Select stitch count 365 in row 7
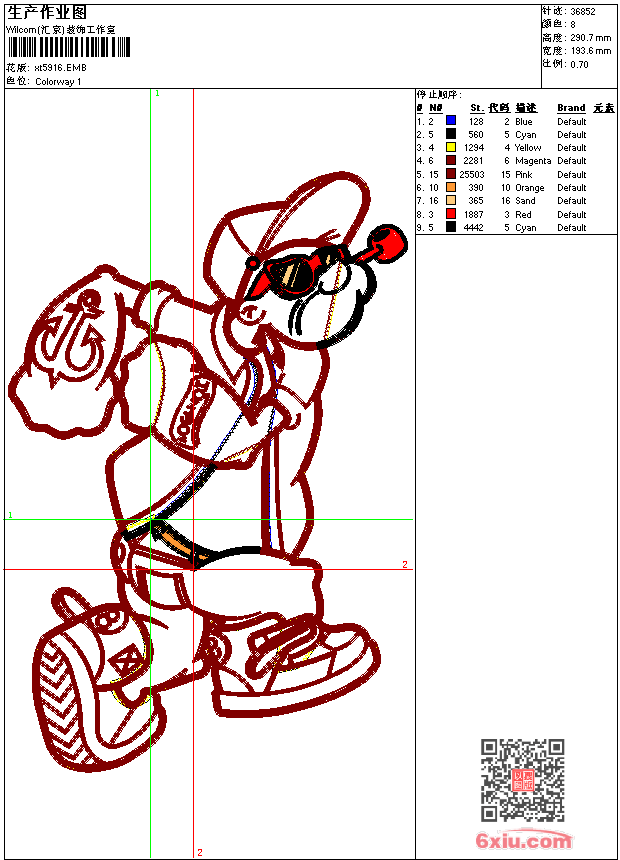This screenshot has width=620, height=860. click(x=476, y=201)
